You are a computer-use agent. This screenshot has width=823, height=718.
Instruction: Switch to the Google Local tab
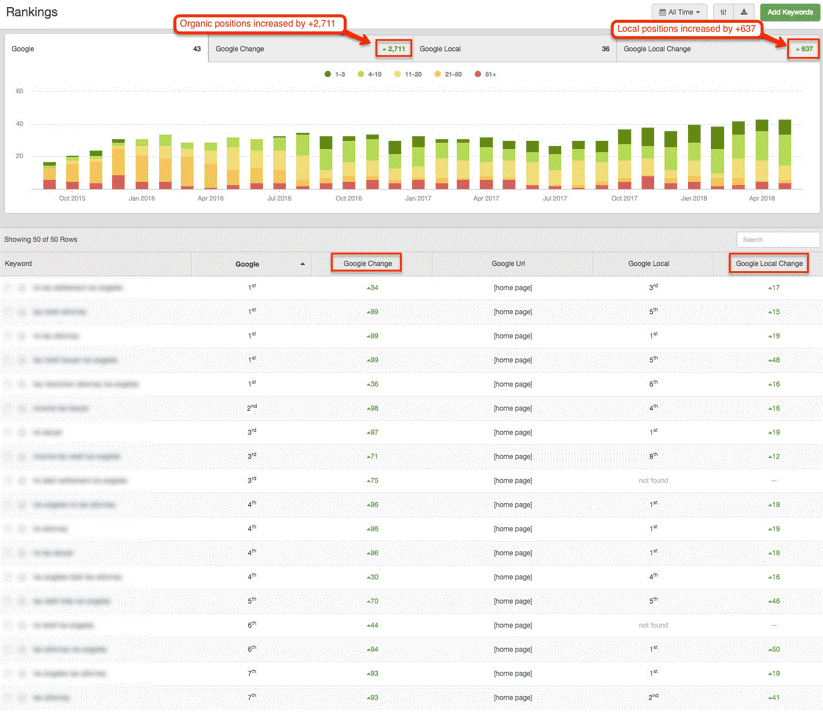click(514, 48)
